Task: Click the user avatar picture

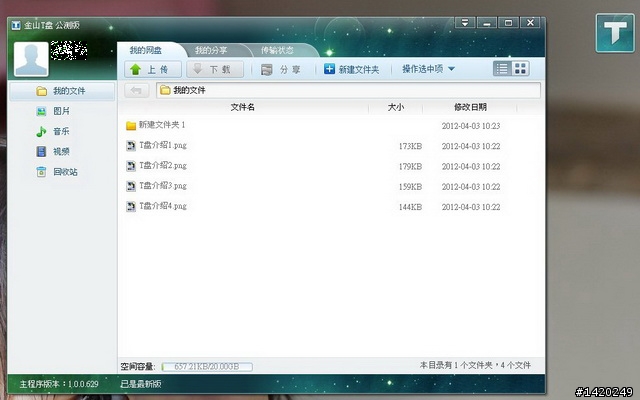Action: [x=31, y=59]
